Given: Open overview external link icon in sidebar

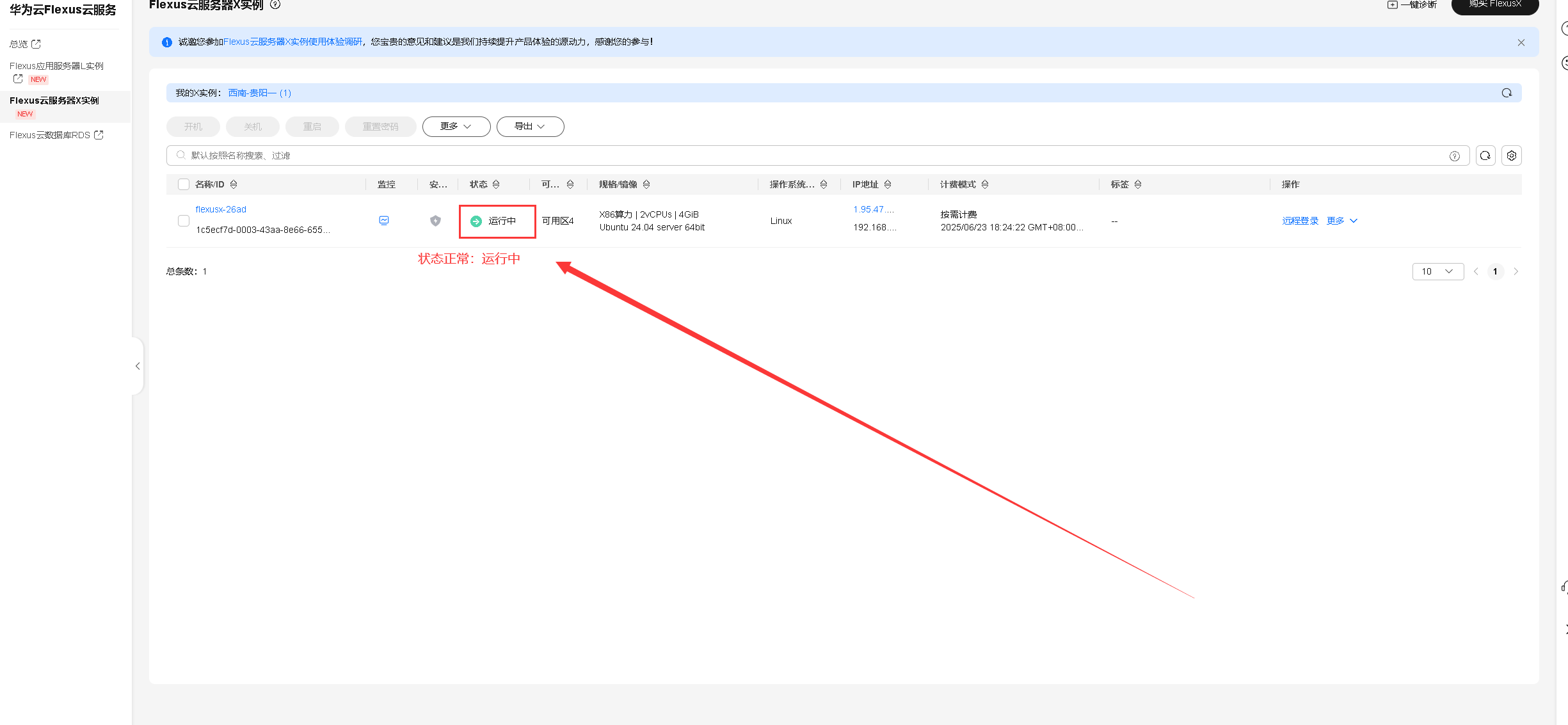Looking at the screenshot, I should [36, 44].
